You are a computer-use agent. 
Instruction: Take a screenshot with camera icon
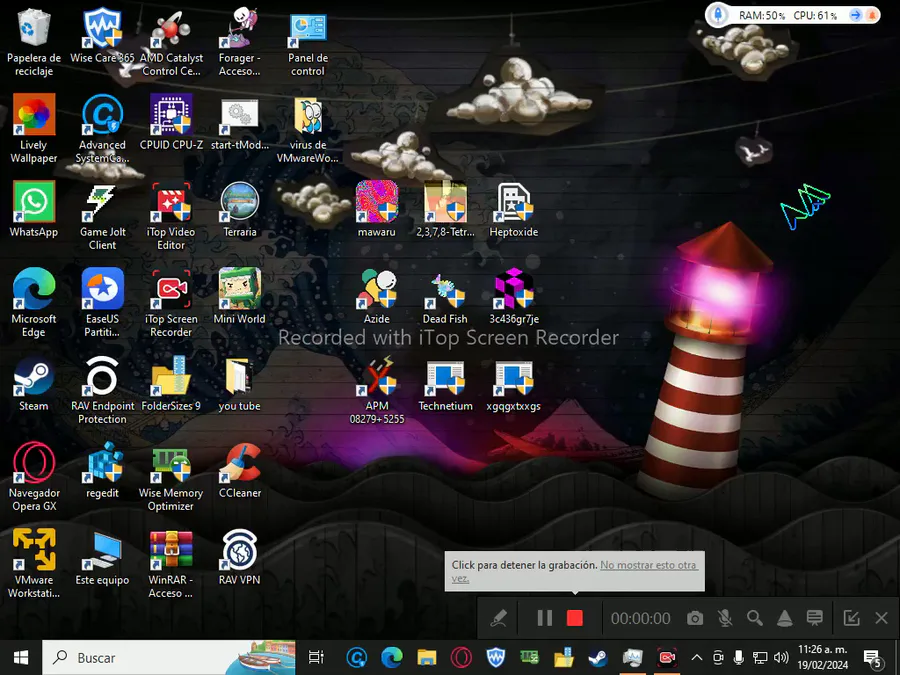pyautogui.click(x=695, y=618)
